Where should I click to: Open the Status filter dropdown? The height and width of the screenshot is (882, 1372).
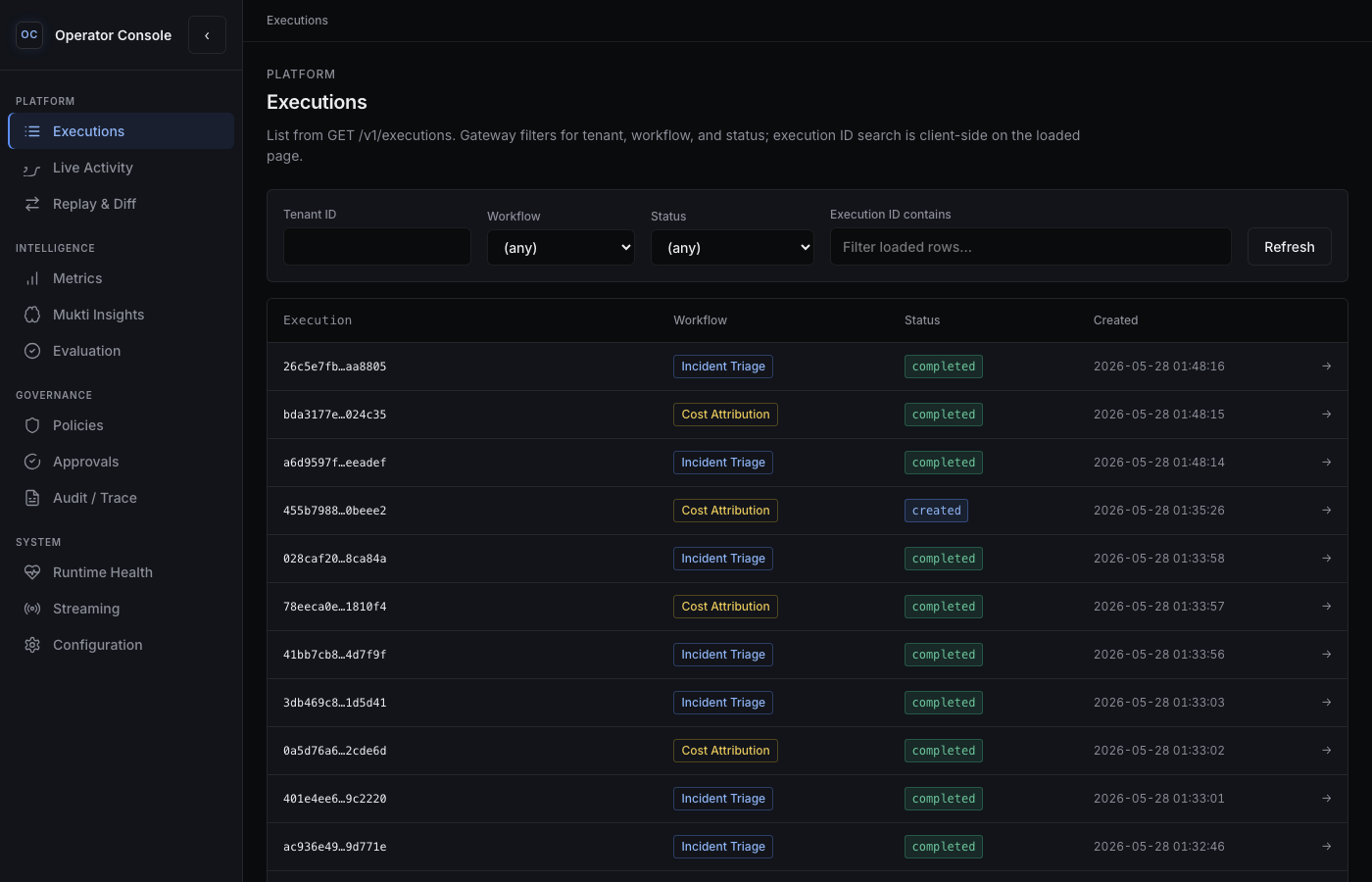[732, 248]
